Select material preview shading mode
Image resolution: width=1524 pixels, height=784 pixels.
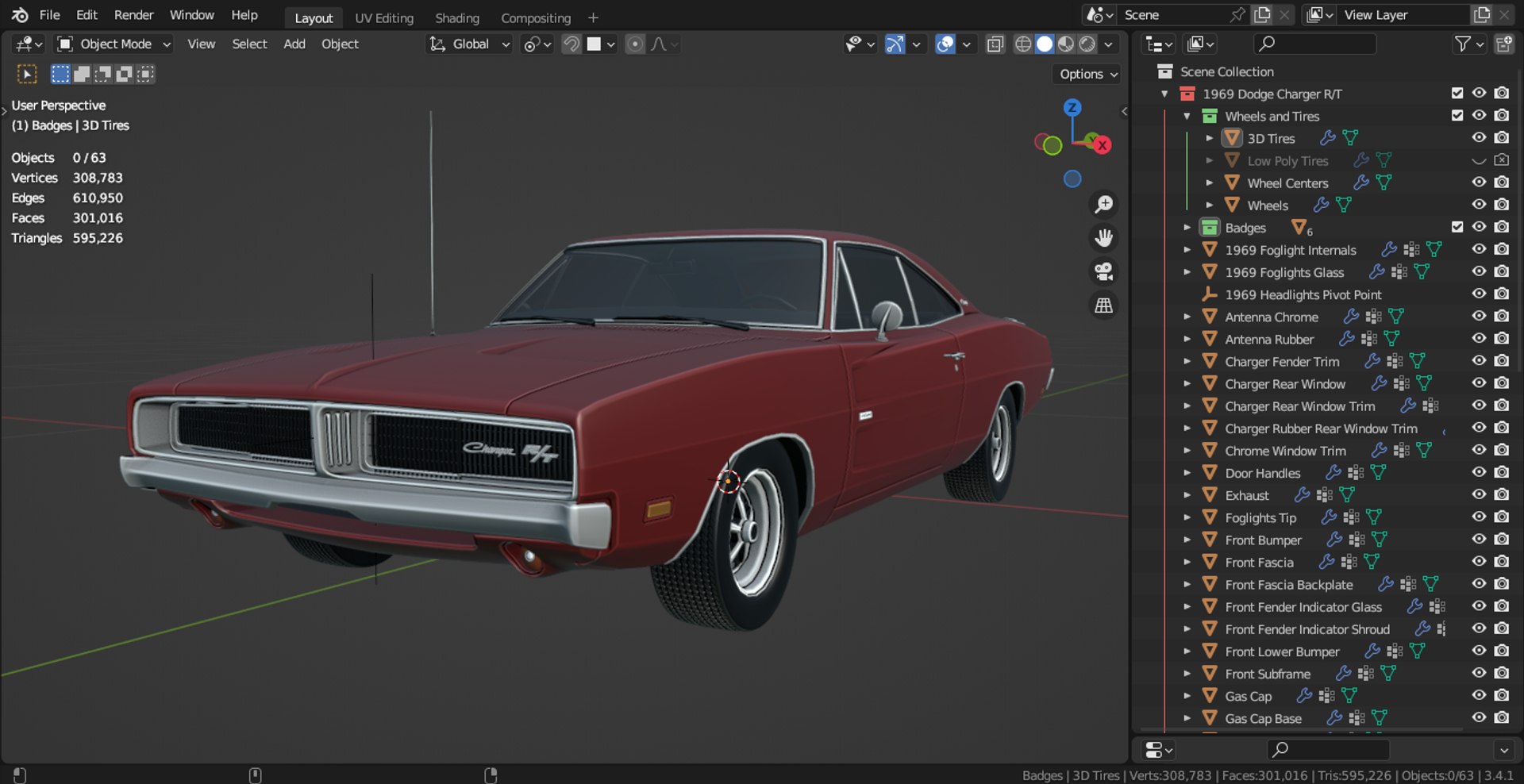(x=1066, y=44)
